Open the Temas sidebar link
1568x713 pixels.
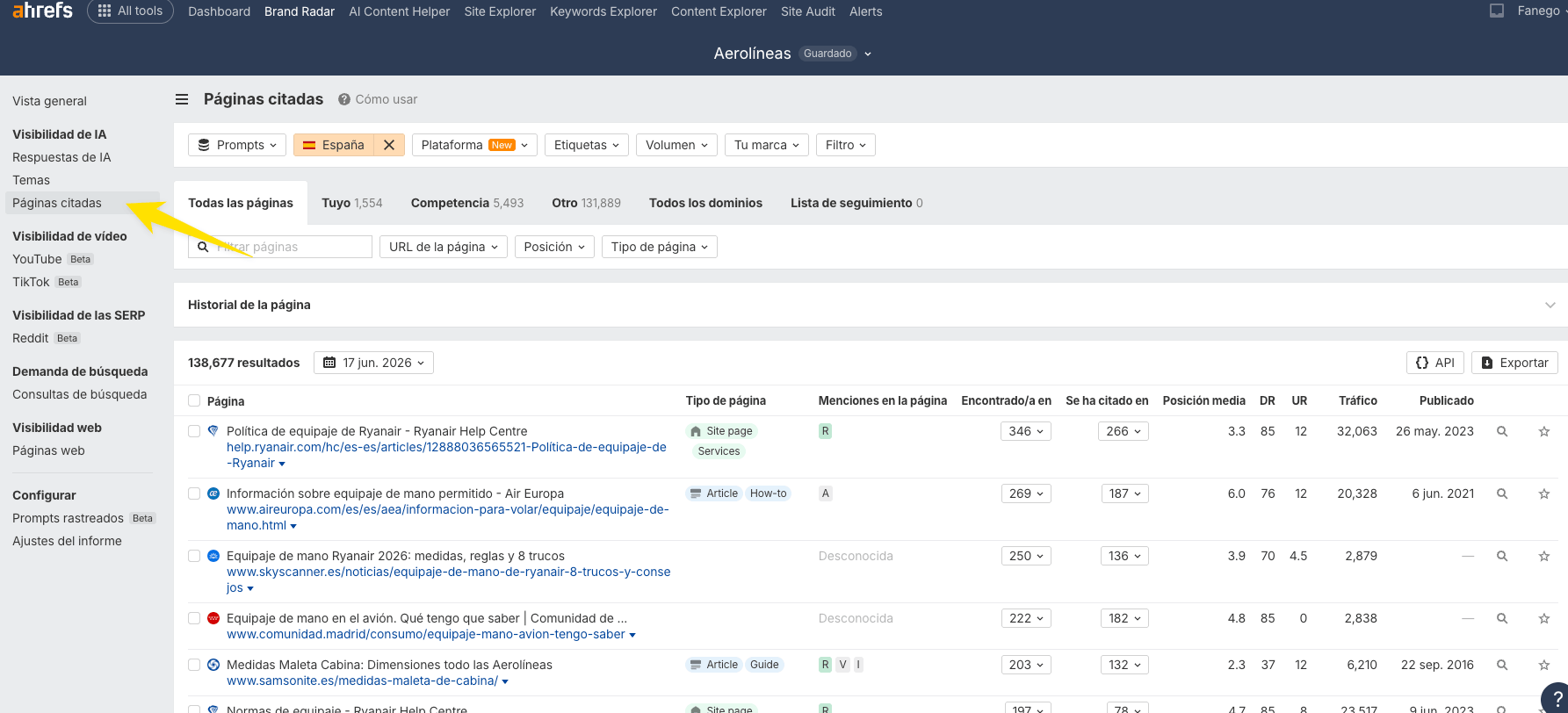[x=31, y=180]
